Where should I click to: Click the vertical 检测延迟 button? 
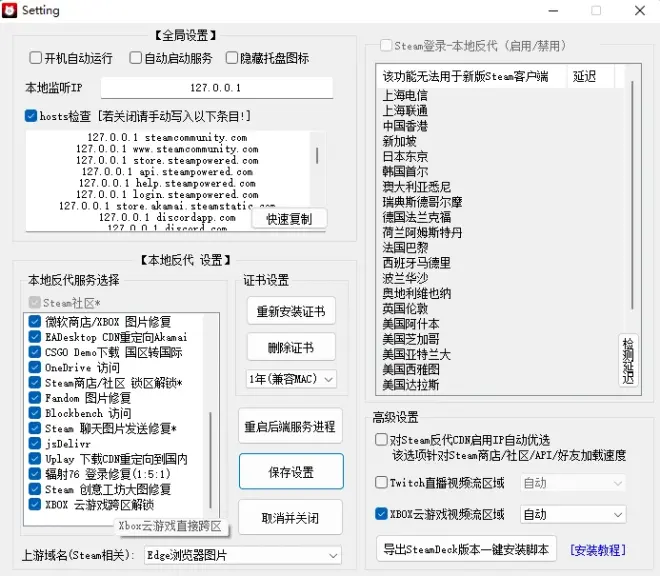pos(628,360)
